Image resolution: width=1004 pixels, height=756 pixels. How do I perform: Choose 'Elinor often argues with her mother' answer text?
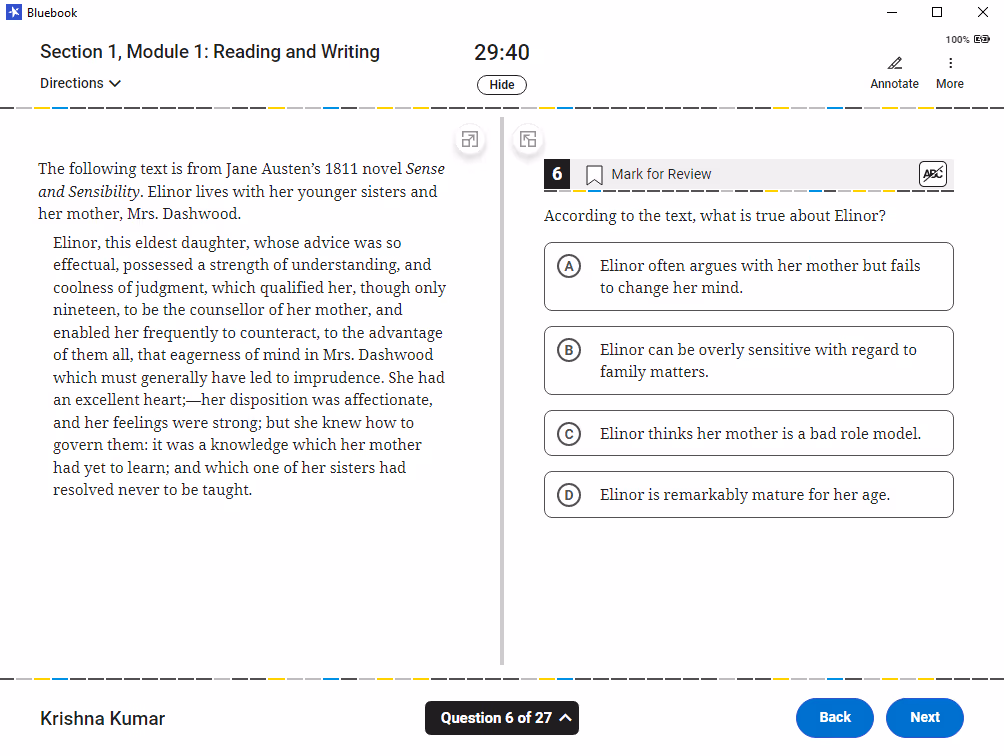pos(760,277)
